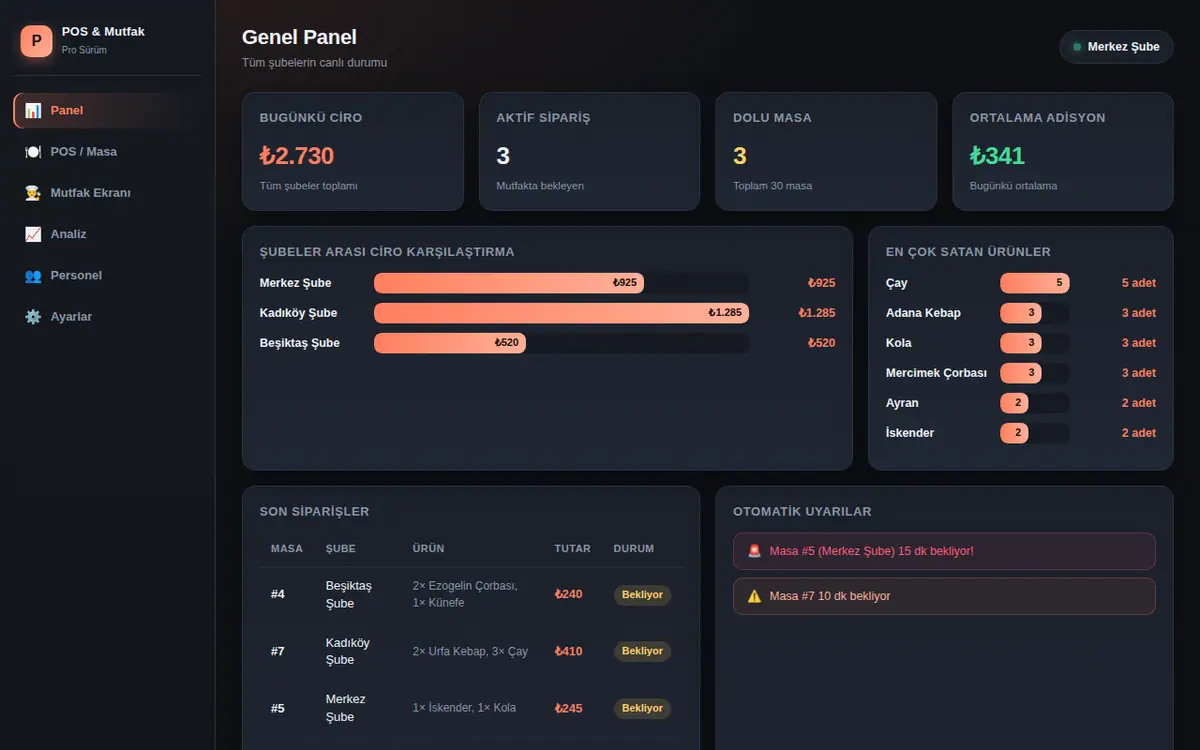Go to POS / Masa page

tap(107, 152)
